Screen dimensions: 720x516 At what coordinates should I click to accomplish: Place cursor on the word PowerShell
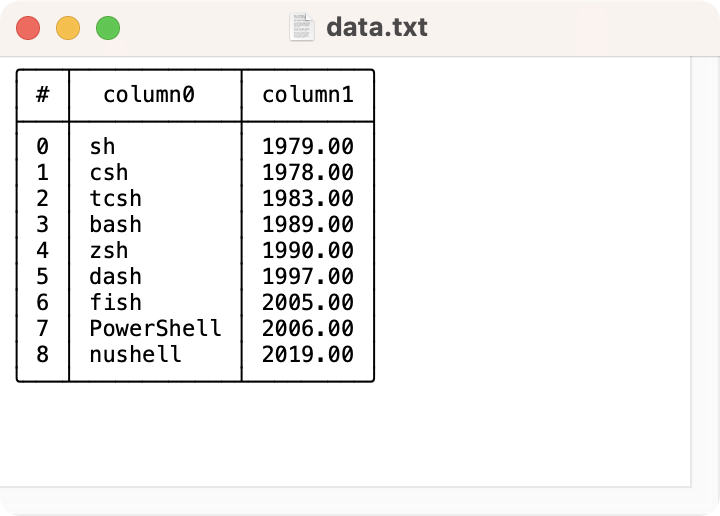coord(155,328)
